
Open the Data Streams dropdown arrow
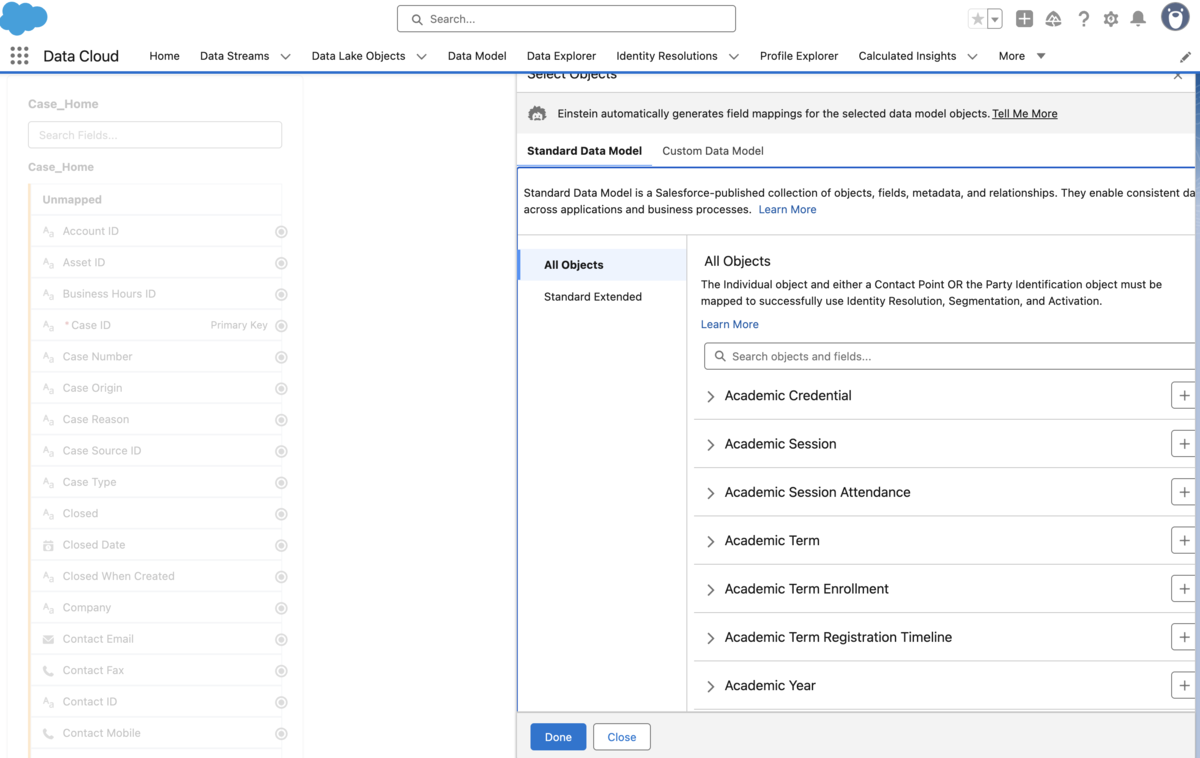click(285, 57)
